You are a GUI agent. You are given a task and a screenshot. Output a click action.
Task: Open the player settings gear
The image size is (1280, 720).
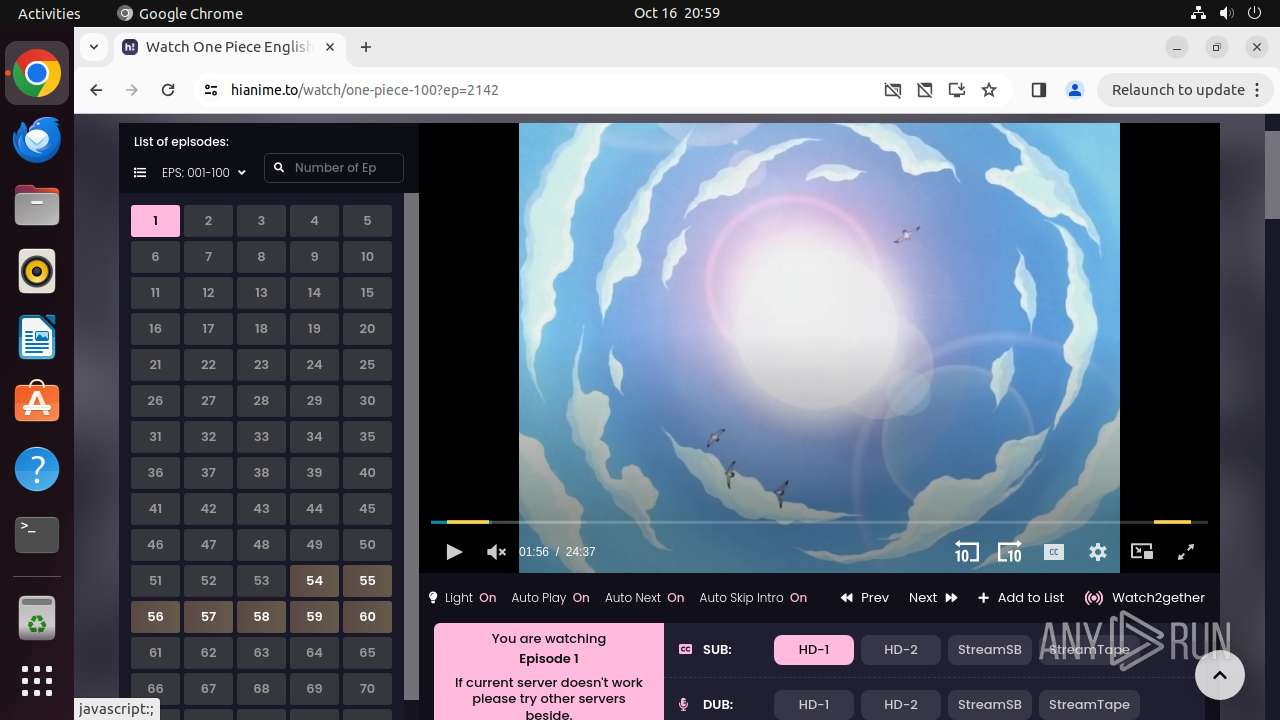(1098, 552)
